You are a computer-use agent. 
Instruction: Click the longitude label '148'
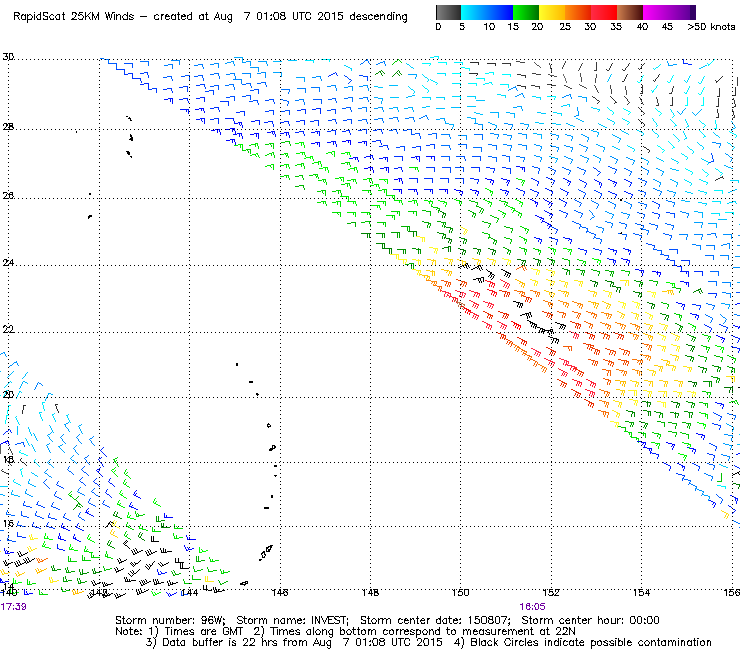(370, 592)
